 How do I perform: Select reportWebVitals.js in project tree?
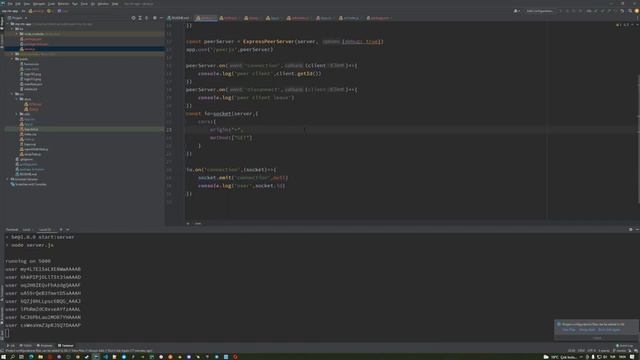33,149
